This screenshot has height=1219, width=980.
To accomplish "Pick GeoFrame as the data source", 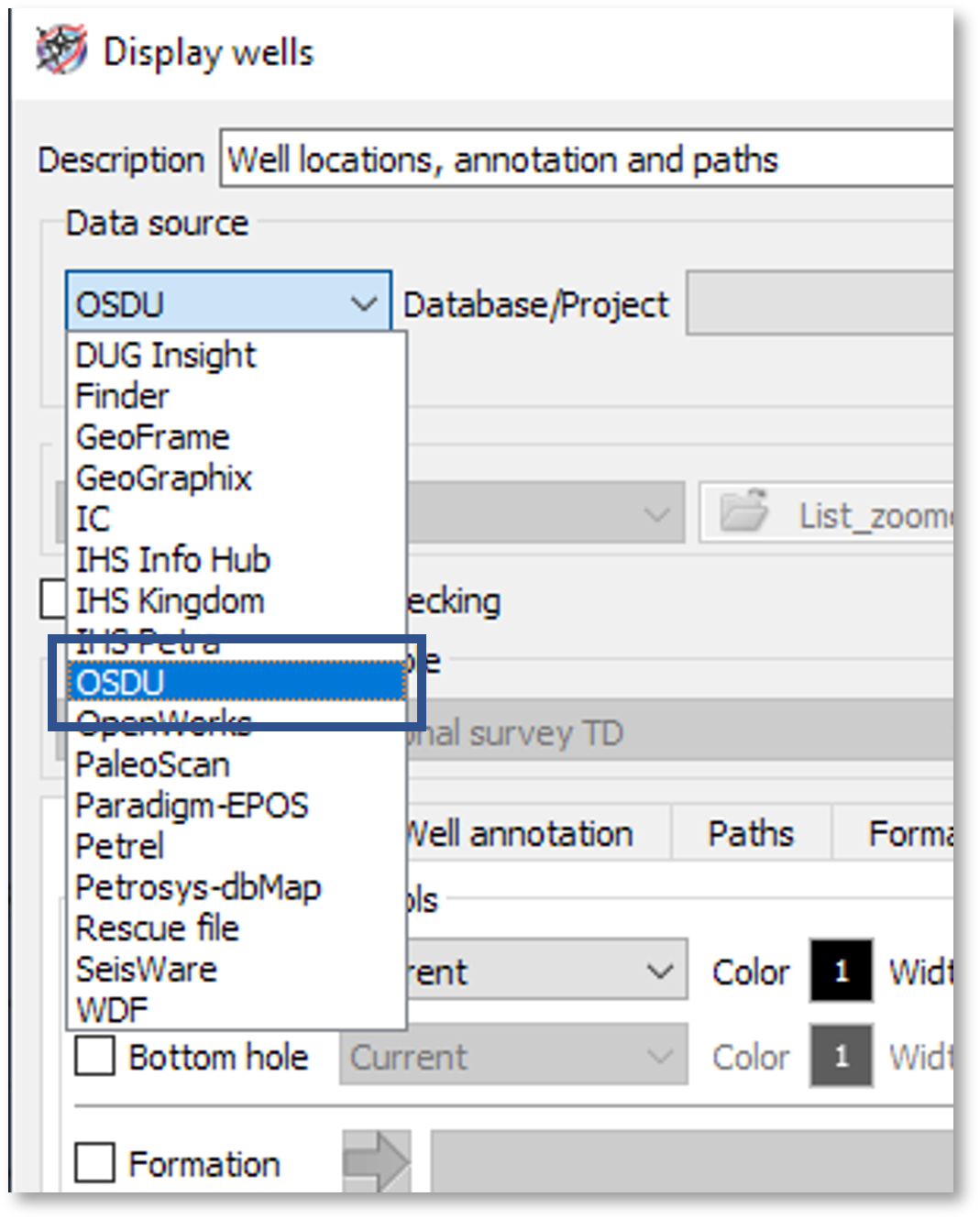I will [152, 437].
